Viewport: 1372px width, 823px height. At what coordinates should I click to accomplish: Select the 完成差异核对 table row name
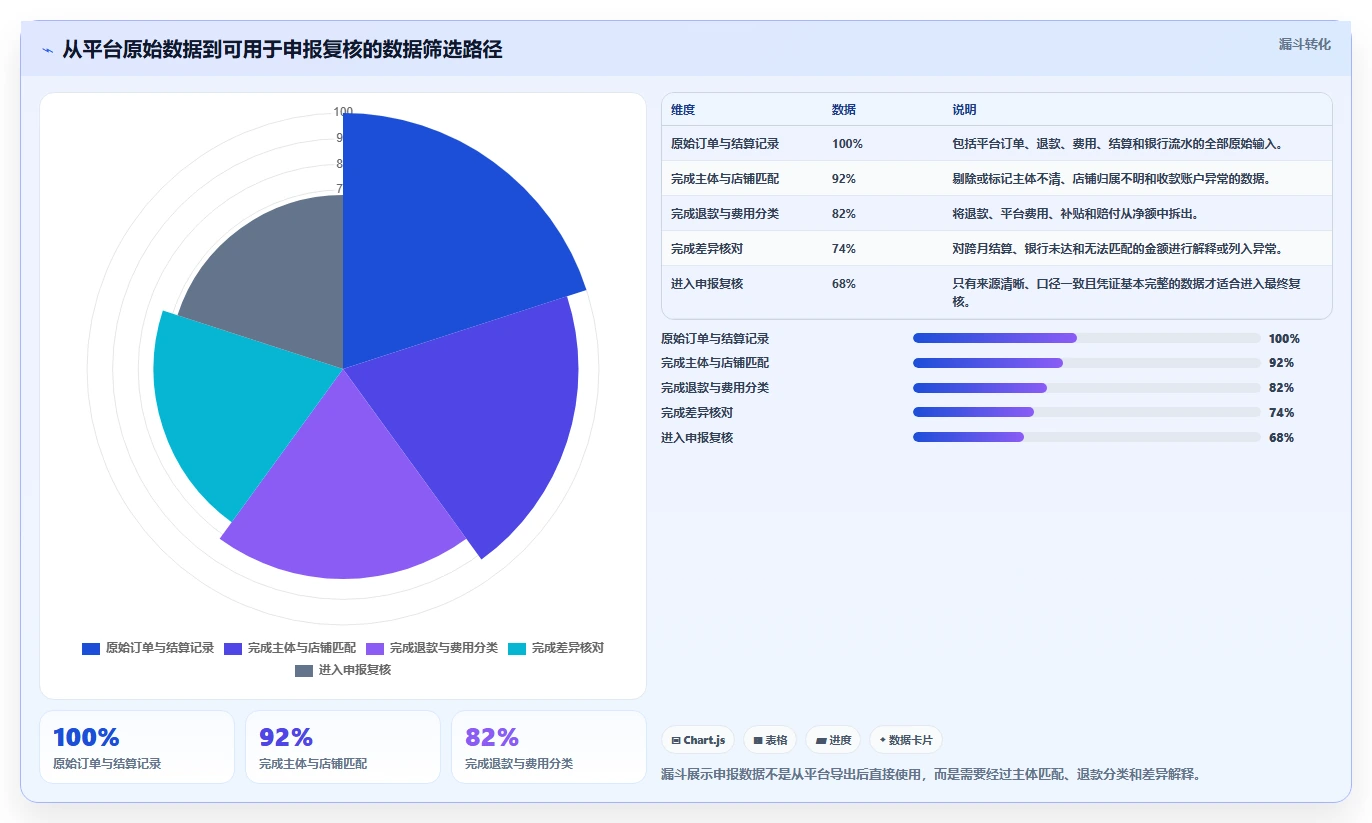coord(707,249)
